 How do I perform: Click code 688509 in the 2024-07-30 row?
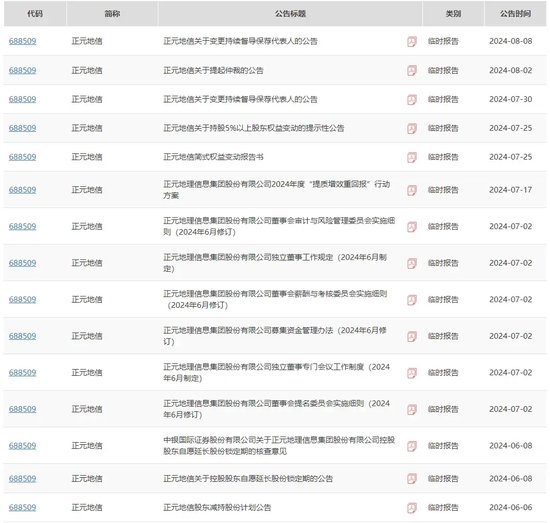22,99
